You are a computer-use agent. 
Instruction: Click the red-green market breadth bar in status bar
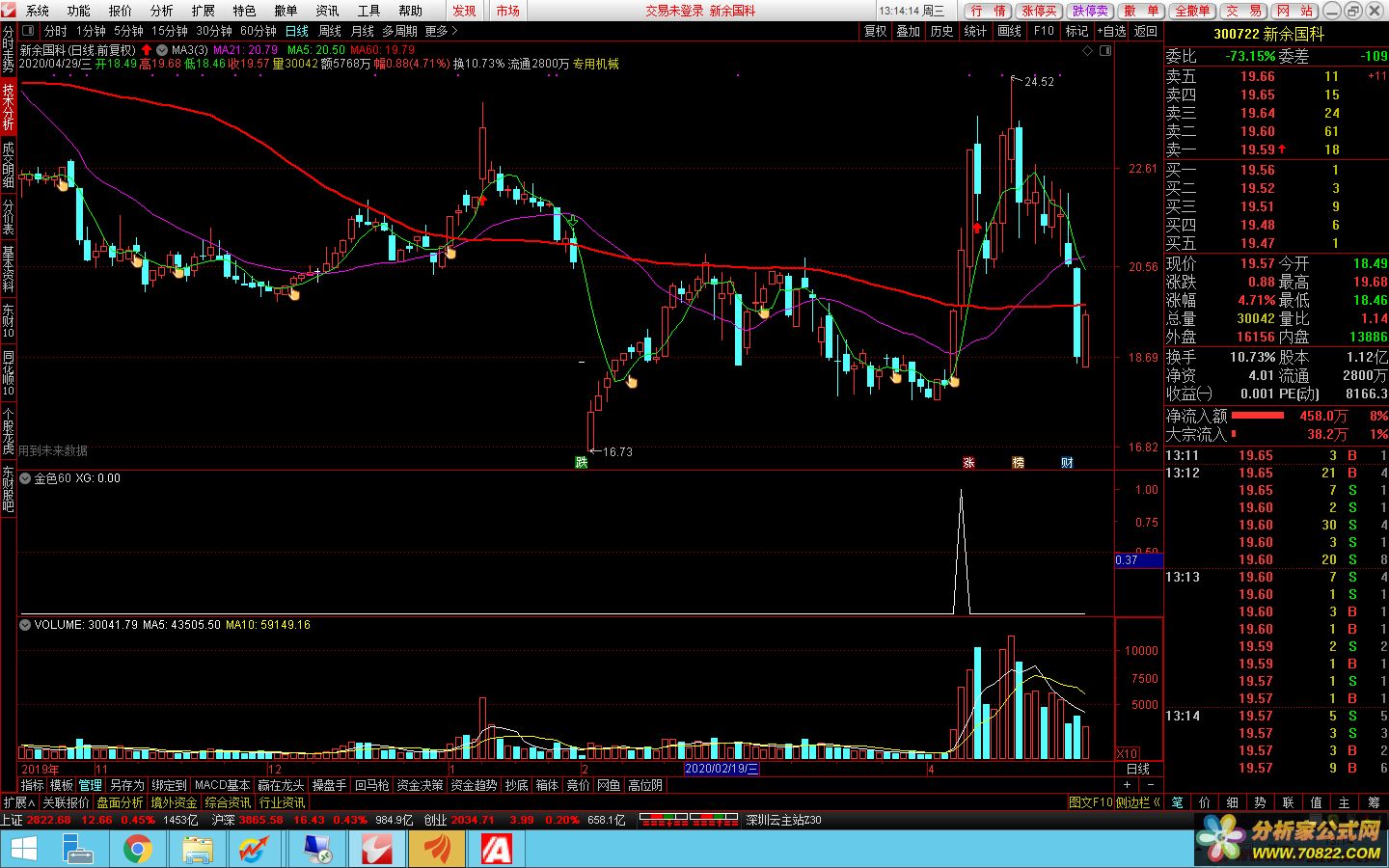coord(689,820)
